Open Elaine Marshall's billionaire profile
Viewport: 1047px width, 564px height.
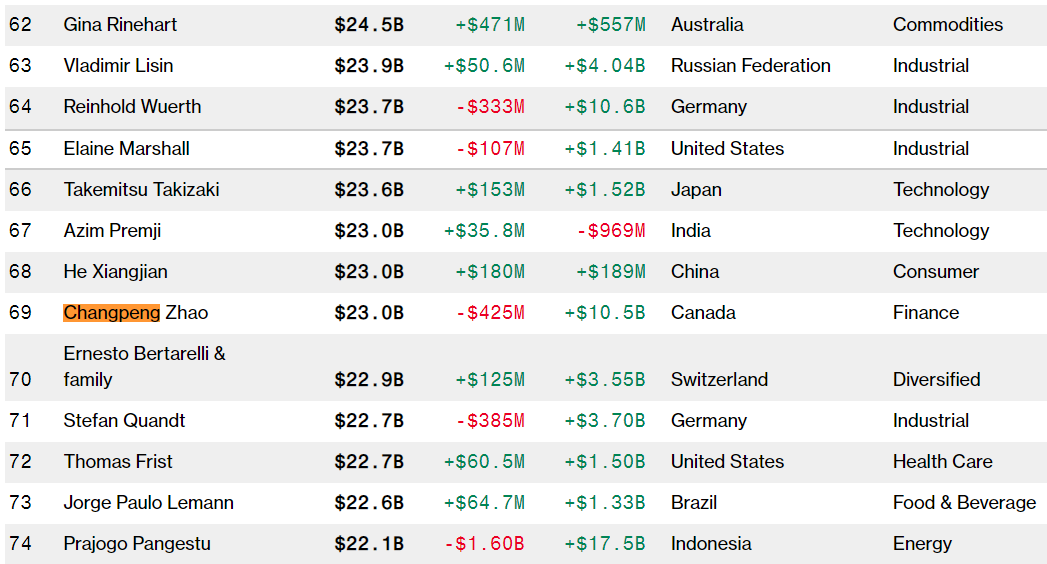[x=126, y=148]
